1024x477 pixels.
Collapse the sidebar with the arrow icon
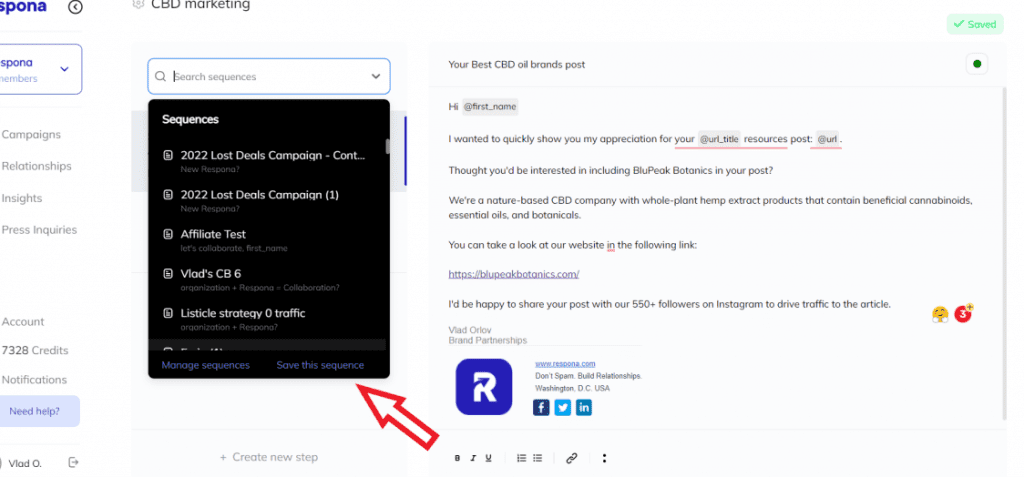click(x=76, y=7)
